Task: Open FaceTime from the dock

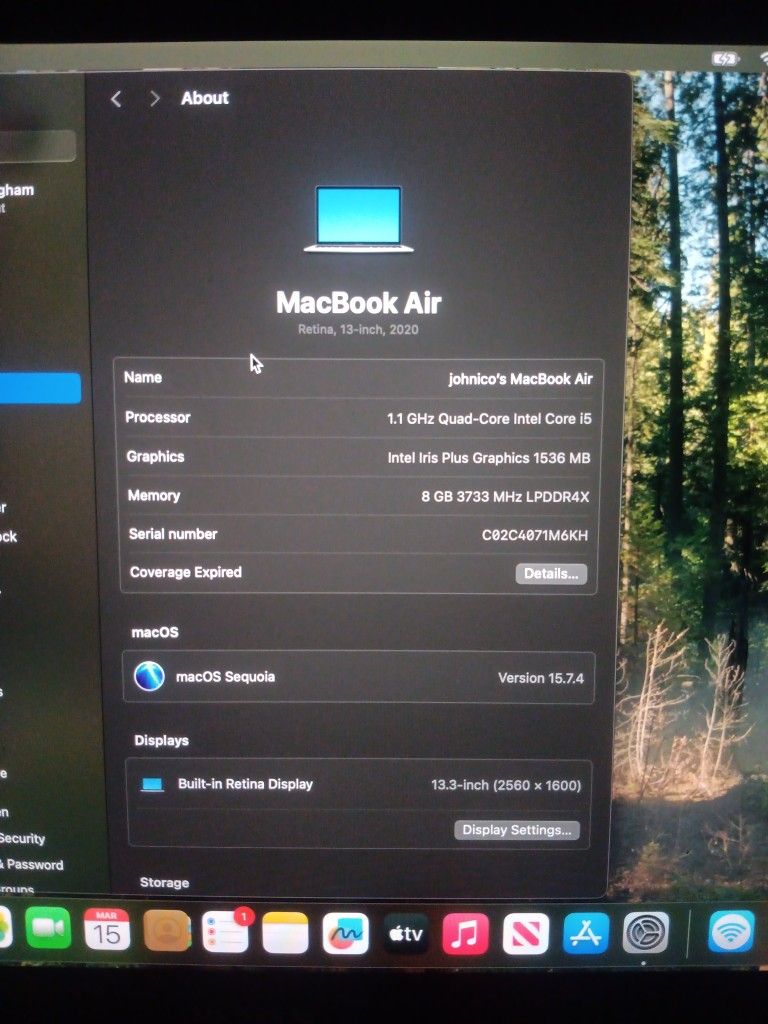Action: point(48,929)
